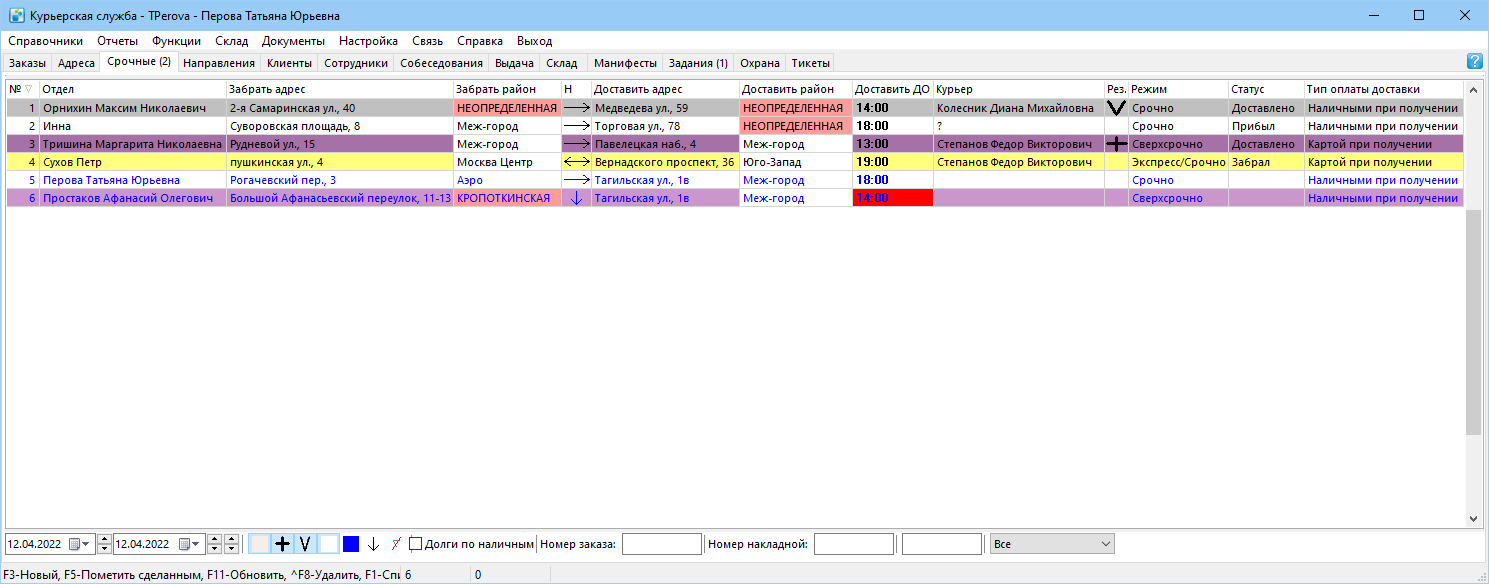Open the blue help question mark icon
The height and width of the screenshot is (584, 1489).
1474,61
